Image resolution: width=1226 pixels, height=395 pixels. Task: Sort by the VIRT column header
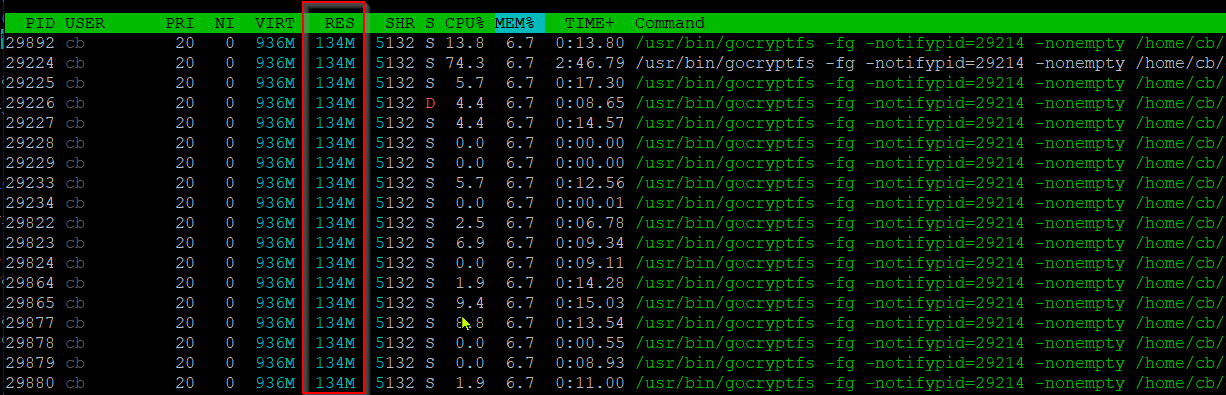click(275, 23)
